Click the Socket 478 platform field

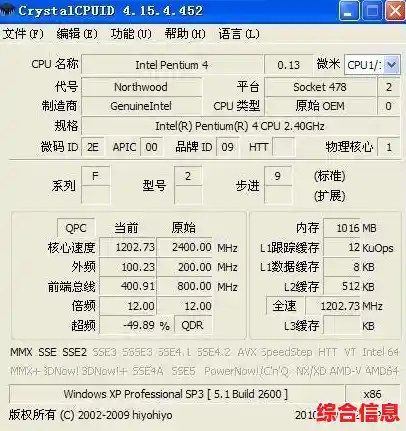pos(320,87)
